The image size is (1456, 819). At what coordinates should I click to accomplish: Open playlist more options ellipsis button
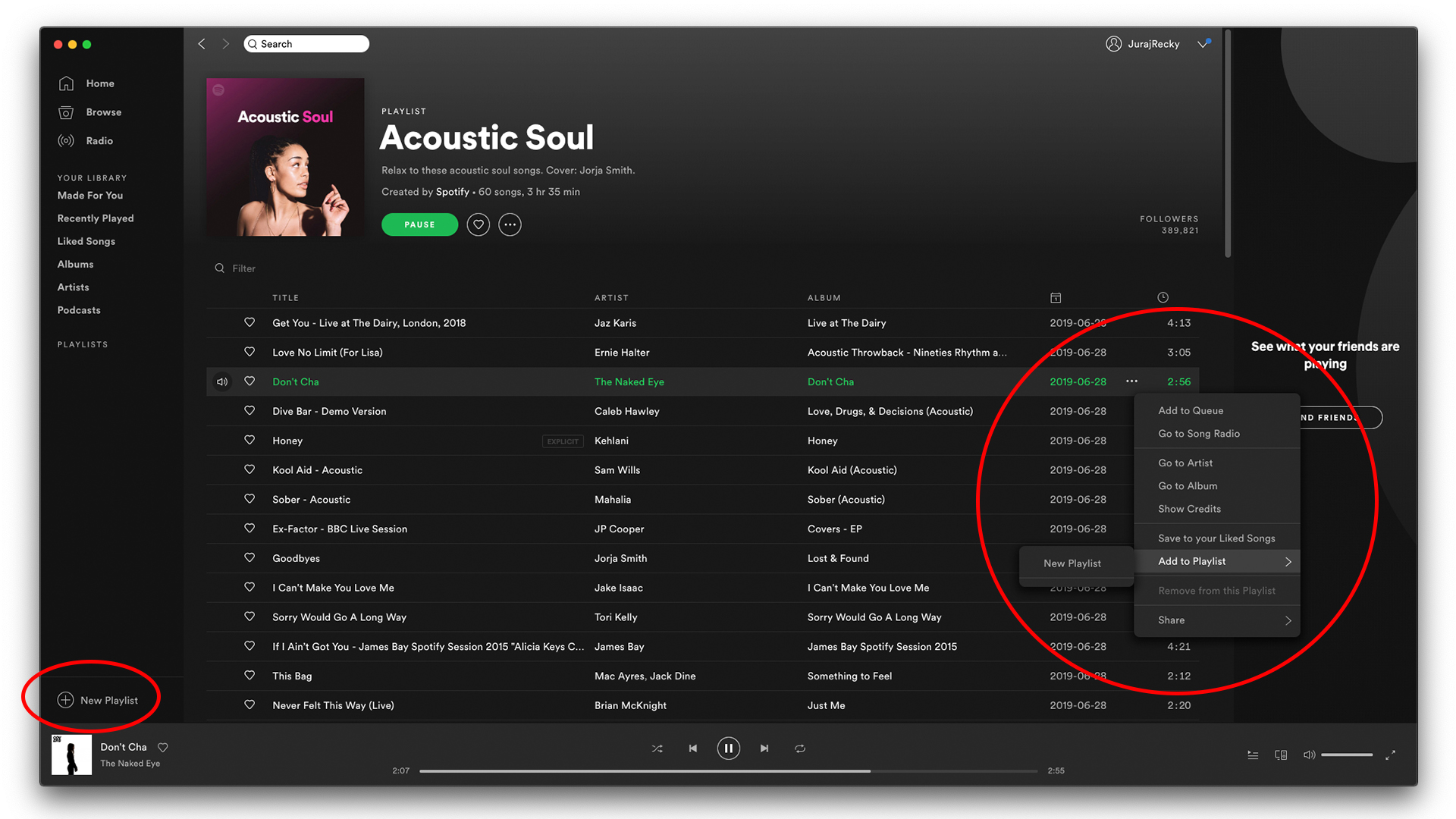pyautogui.click(x=510, y=224)
